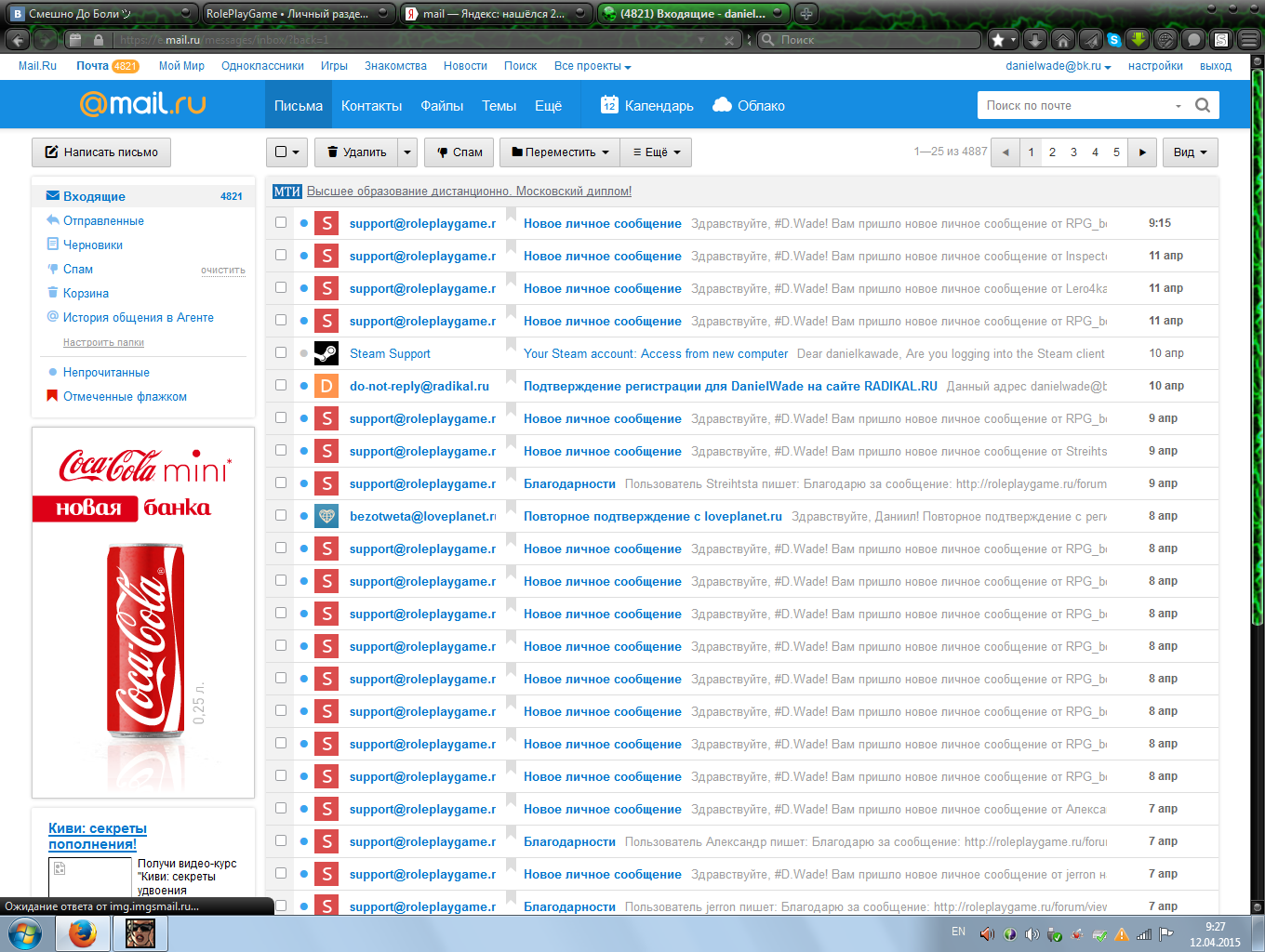Click the mail search magnifier icon
Viewport: 1265px width, 952px height.
[x=1203, y=105]
